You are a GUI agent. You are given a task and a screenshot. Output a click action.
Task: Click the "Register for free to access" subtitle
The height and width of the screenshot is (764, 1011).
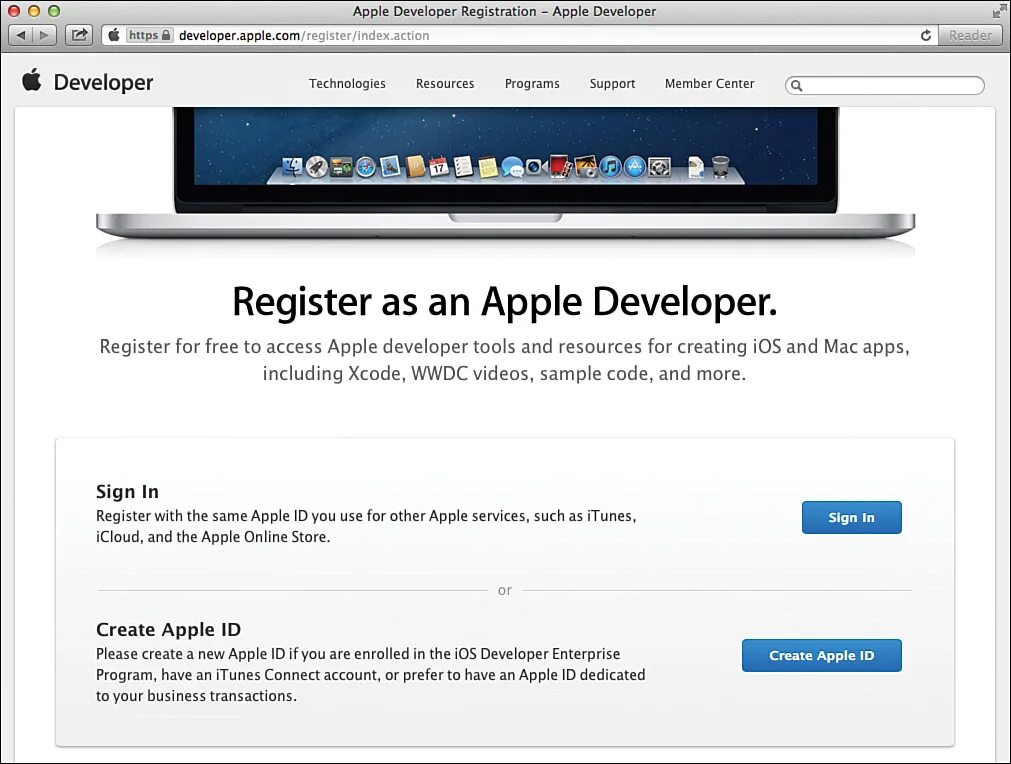(505, 360)
